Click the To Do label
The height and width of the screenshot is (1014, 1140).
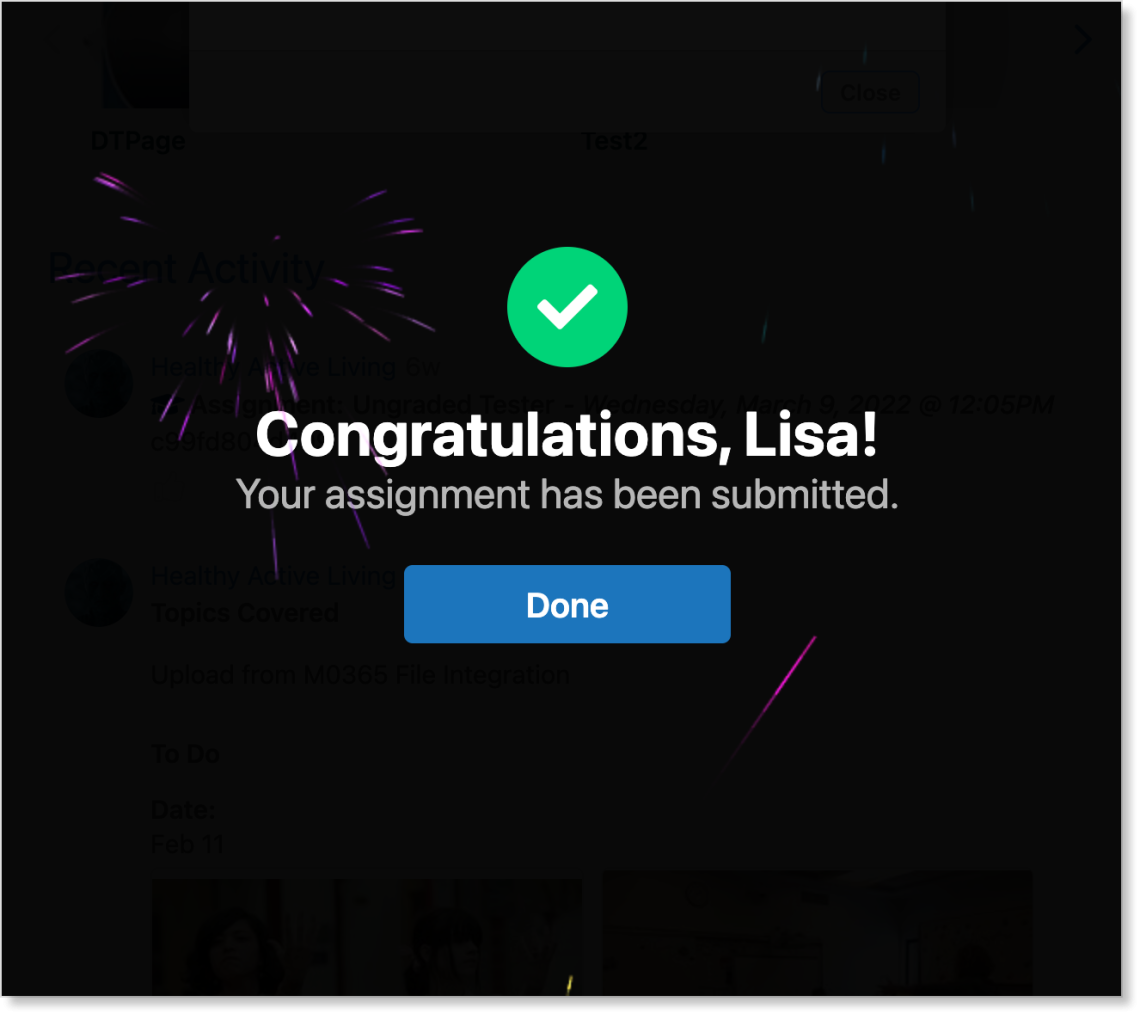[x=185, y=754]
